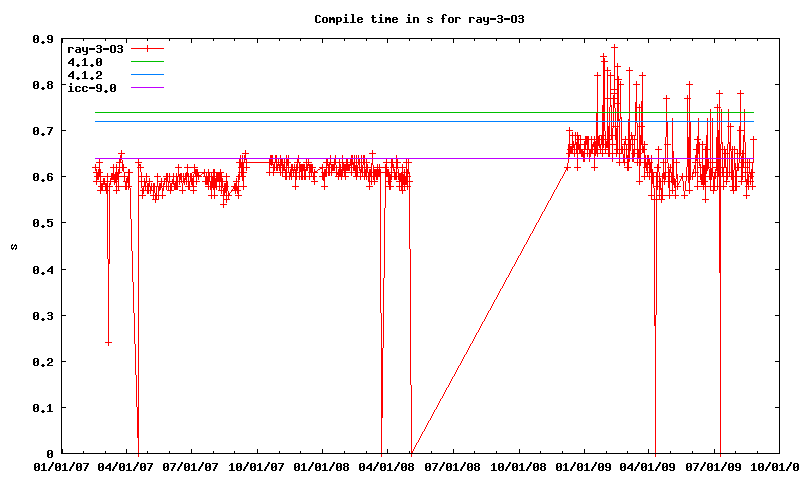The height and width of the screenshot is (480, 800).
Task: Select the 4.1.2 legend entry text
Action: coord(85,75)
